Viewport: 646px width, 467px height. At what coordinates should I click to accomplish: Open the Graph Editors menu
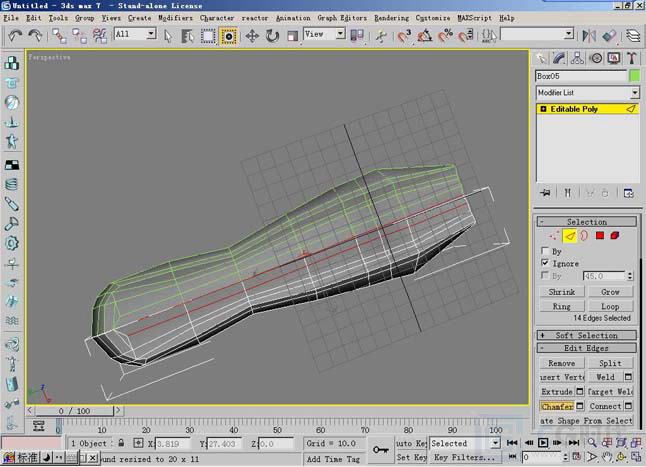point(342,18)
